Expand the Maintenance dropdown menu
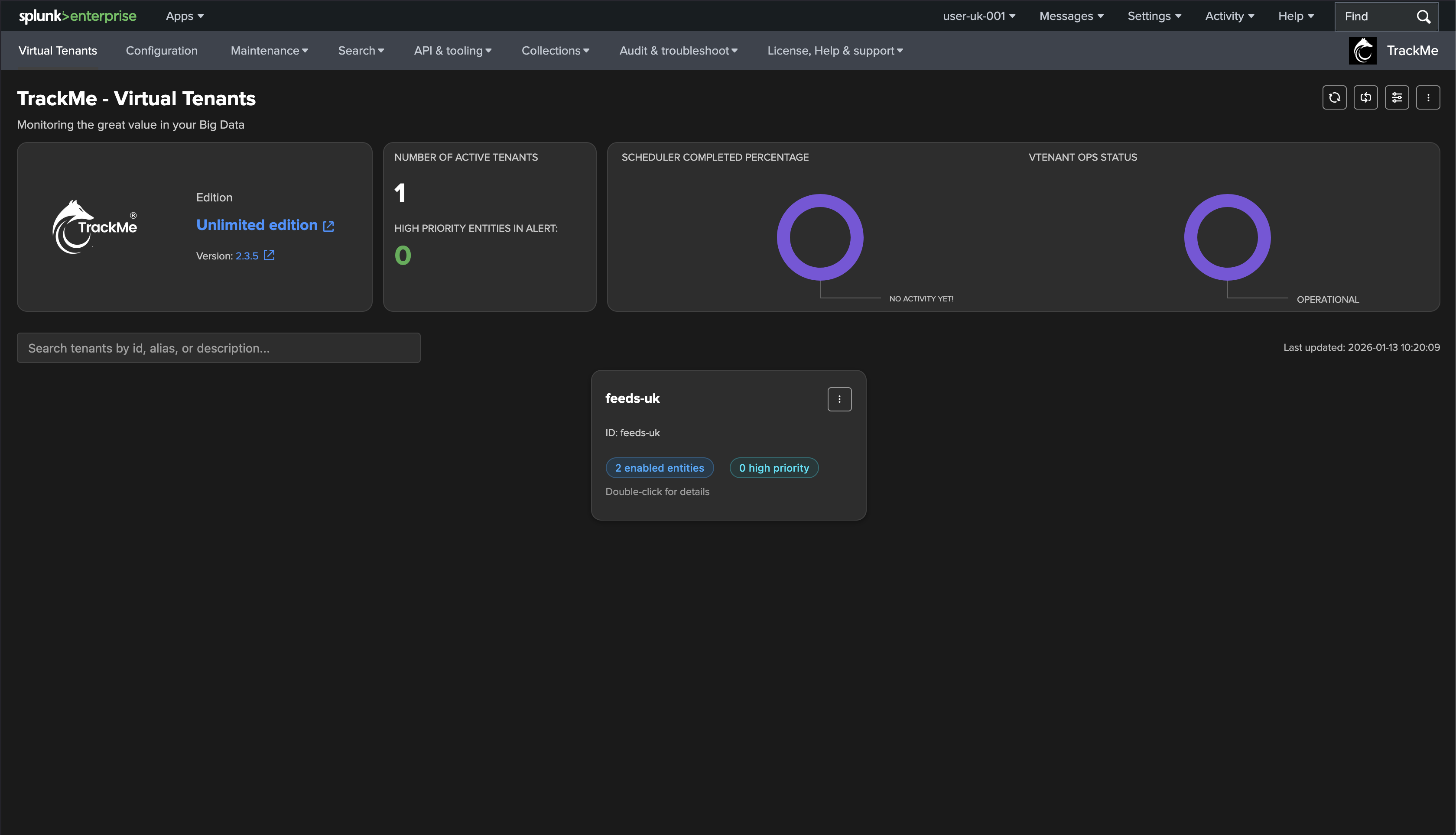 pyautogui.click(x=269, y=51)
